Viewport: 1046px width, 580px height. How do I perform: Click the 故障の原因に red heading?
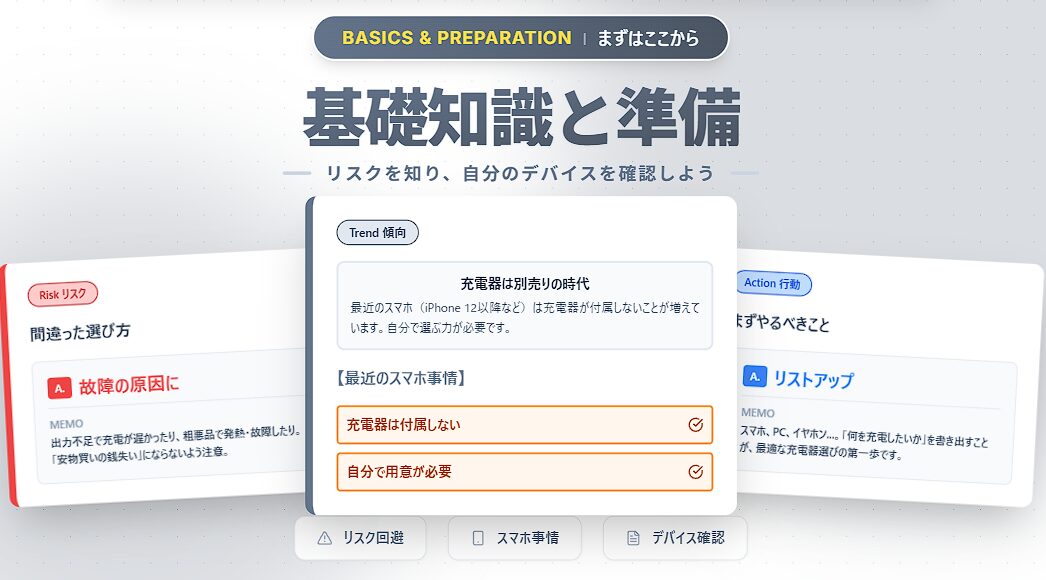129,386
